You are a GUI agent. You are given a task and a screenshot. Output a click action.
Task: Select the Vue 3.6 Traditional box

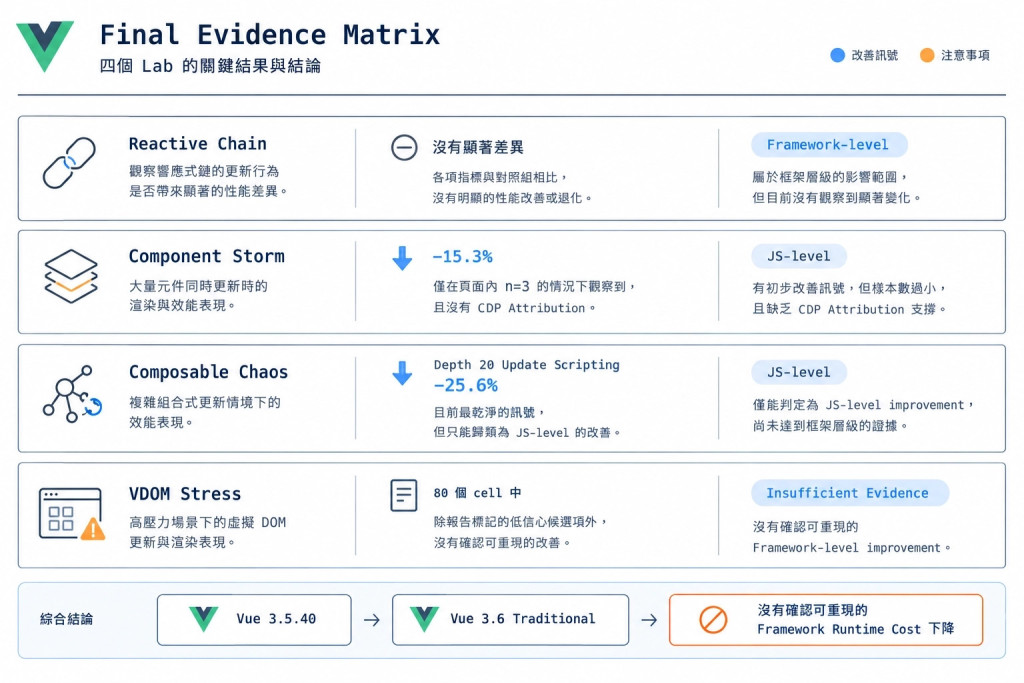pos(511,620)
